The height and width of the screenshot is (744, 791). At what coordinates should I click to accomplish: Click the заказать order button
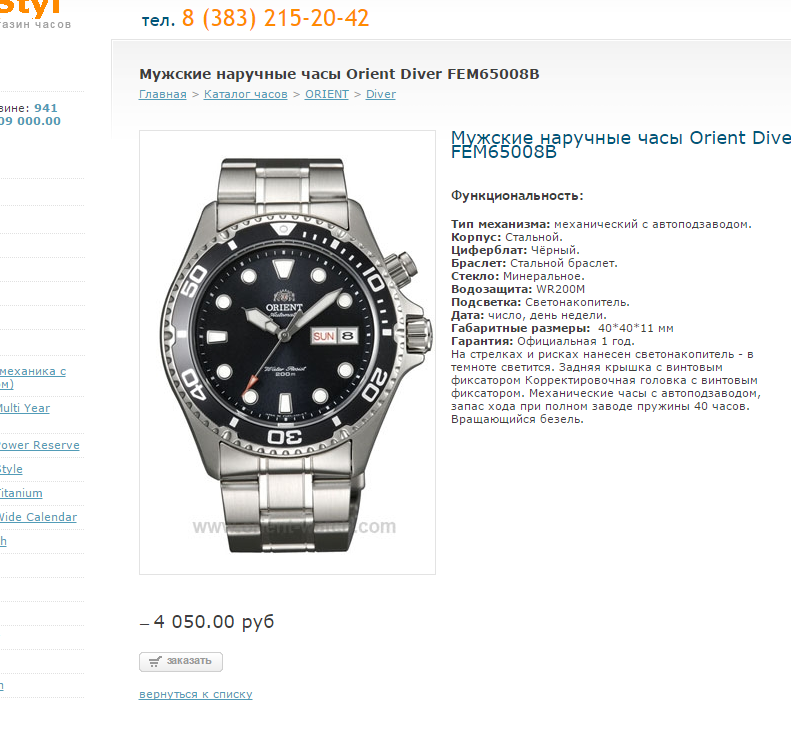point(181,661)
